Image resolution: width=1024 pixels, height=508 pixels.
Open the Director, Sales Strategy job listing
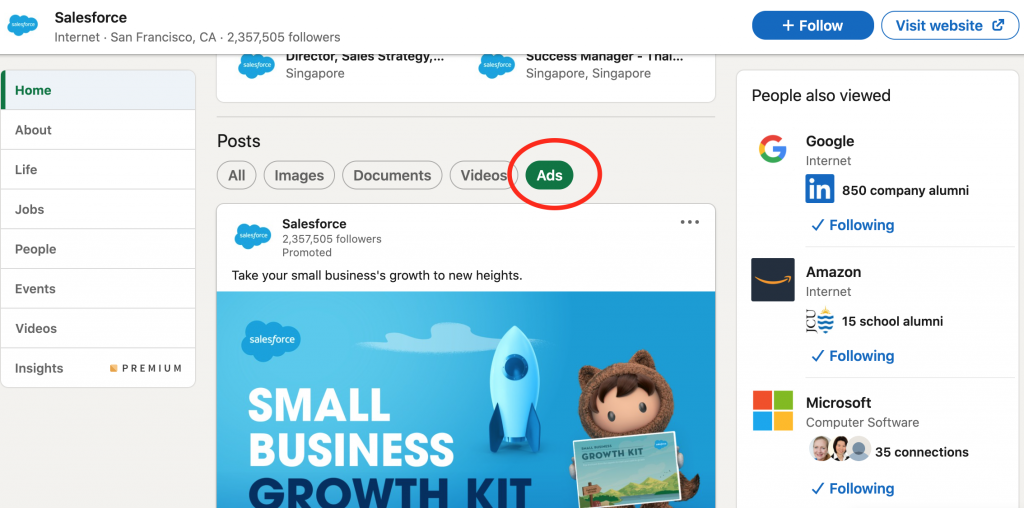(365, 57)
